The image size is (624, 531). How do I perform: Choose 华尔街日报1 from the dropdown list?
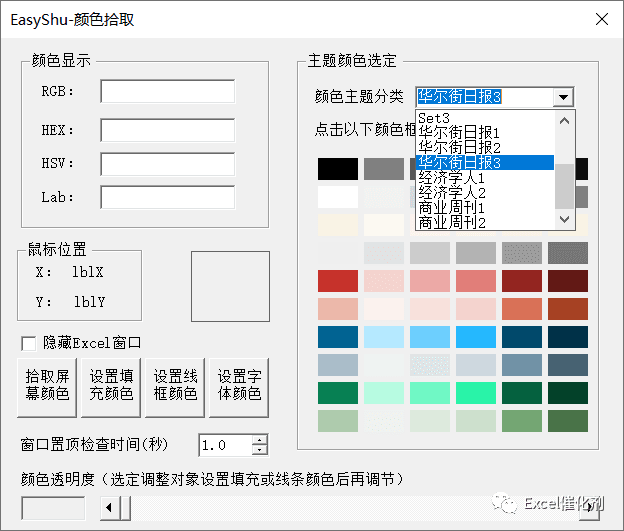[x=485, y=132]
